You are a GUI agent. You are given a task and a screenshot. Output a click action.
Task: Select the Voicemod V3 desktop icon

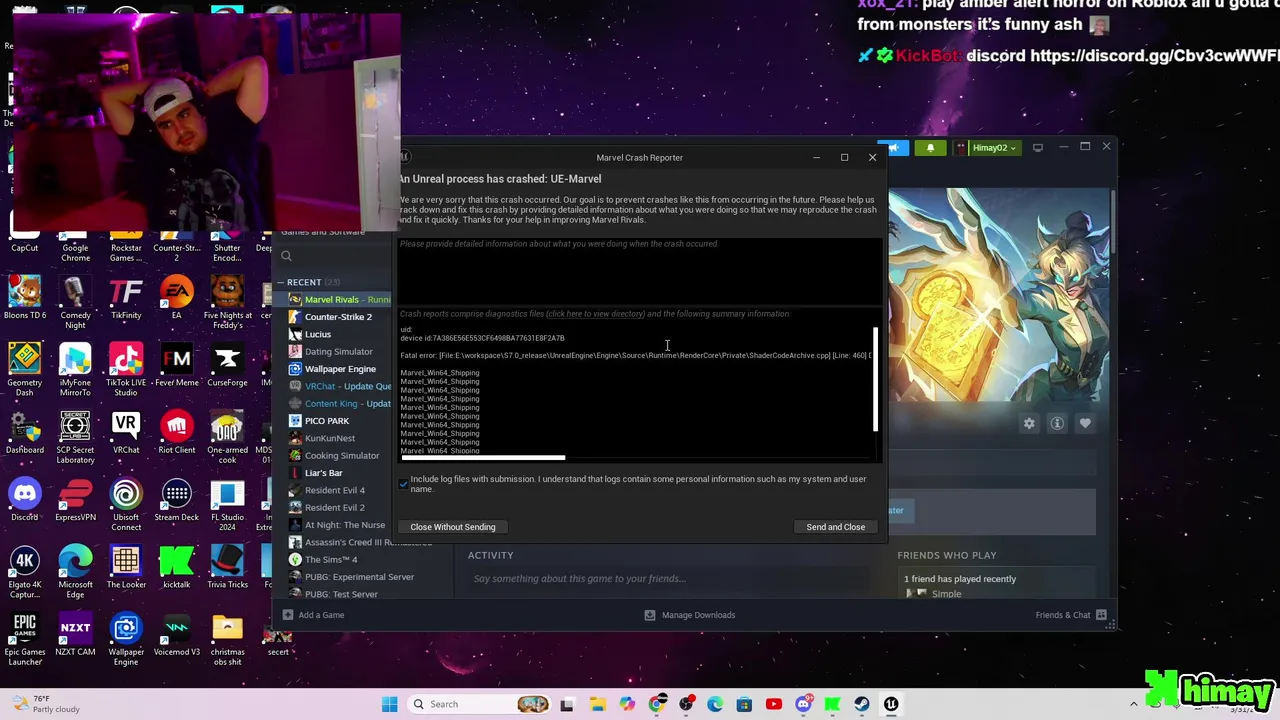click(176, 635)
